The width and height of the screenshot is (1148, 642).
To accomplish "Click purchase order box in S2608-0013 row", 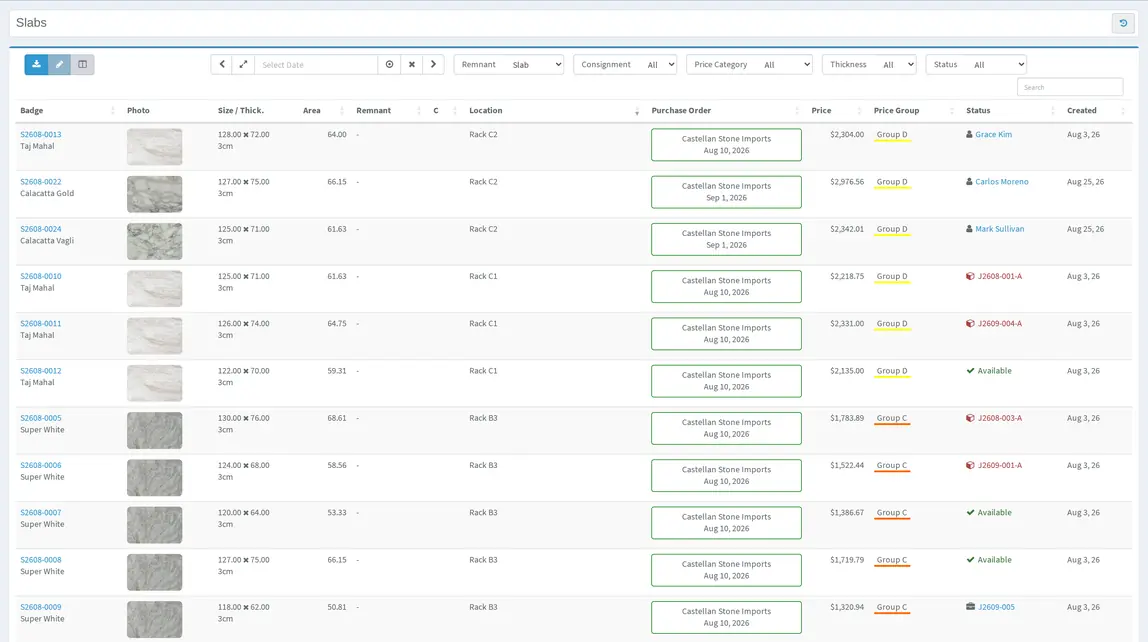I will pyautogui.click(x=726, y=144).
